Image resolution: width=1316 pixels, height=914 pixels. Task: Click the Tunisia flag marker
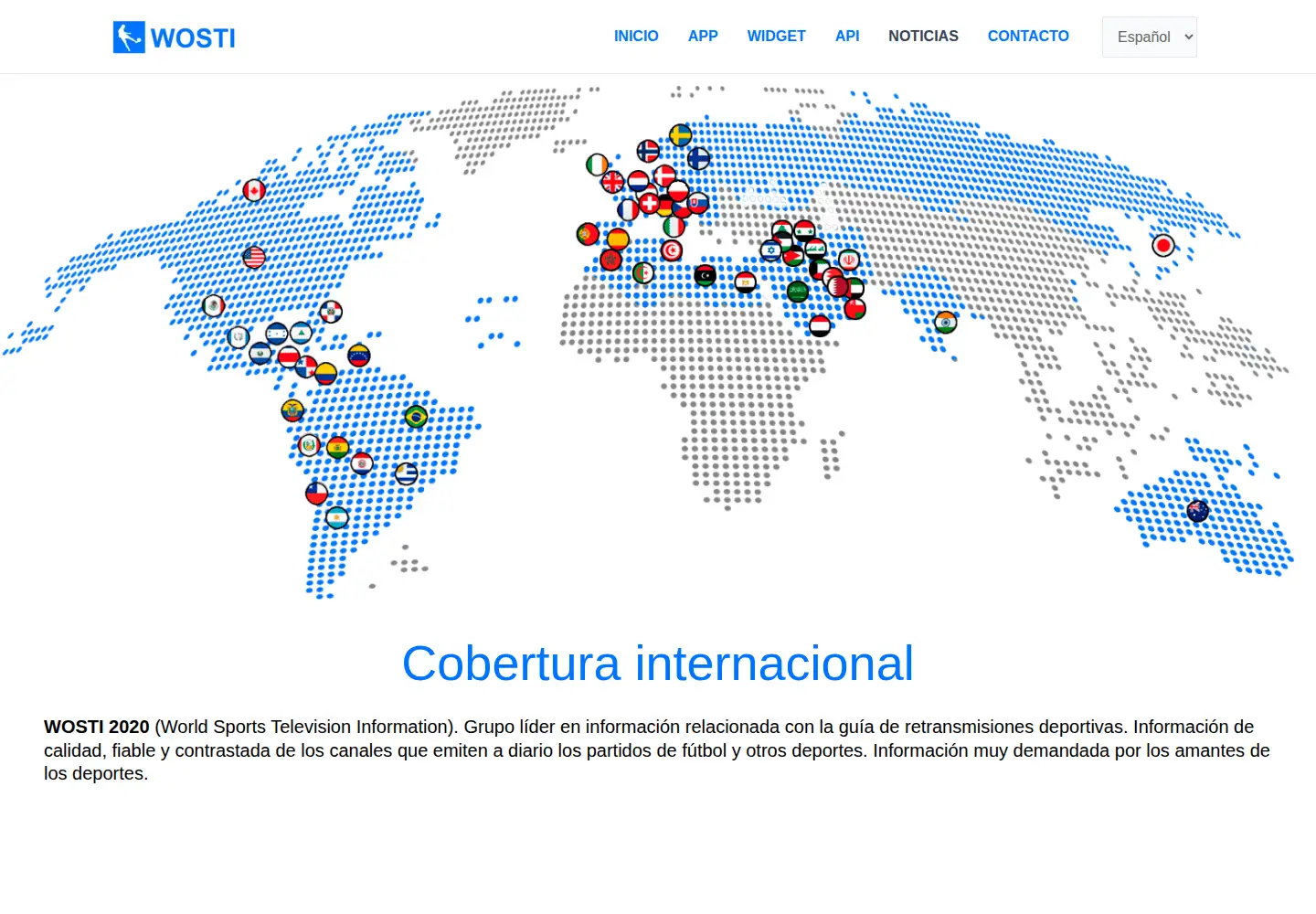tap(672, 250)
